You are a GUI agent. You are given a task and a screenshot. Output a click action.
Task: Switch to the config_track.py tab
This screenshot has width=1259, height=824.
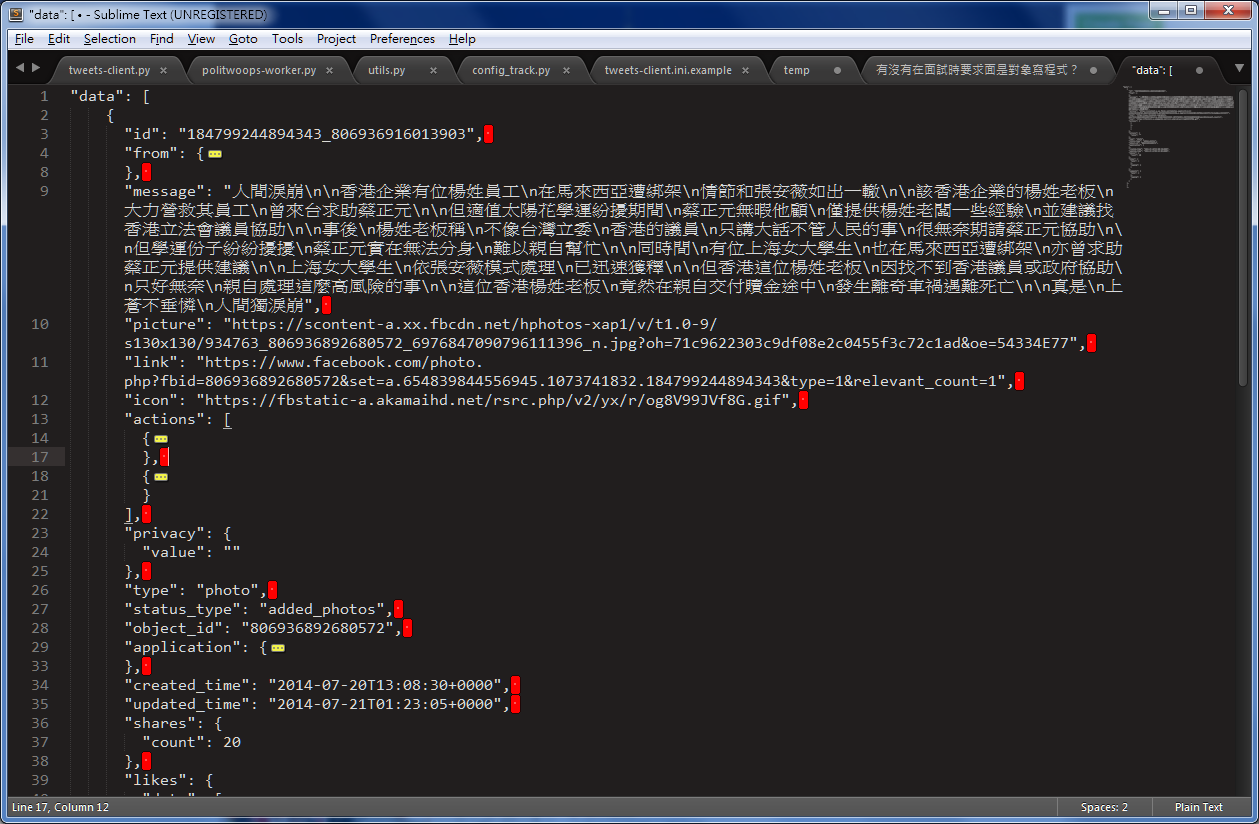pyautogui.click(x=510, y=71)
